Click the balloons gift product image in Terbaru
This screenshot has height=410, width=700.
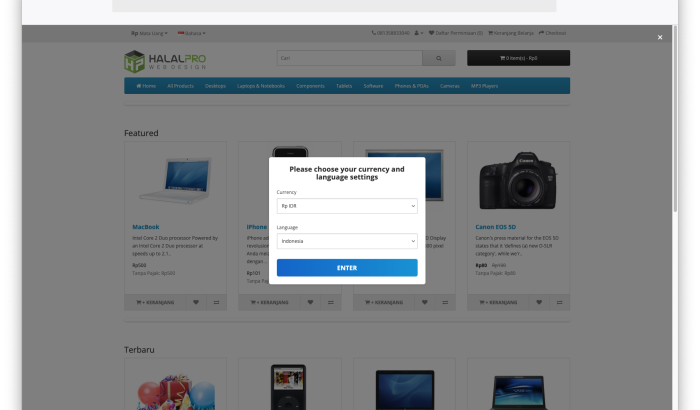(x=176, y=391)
